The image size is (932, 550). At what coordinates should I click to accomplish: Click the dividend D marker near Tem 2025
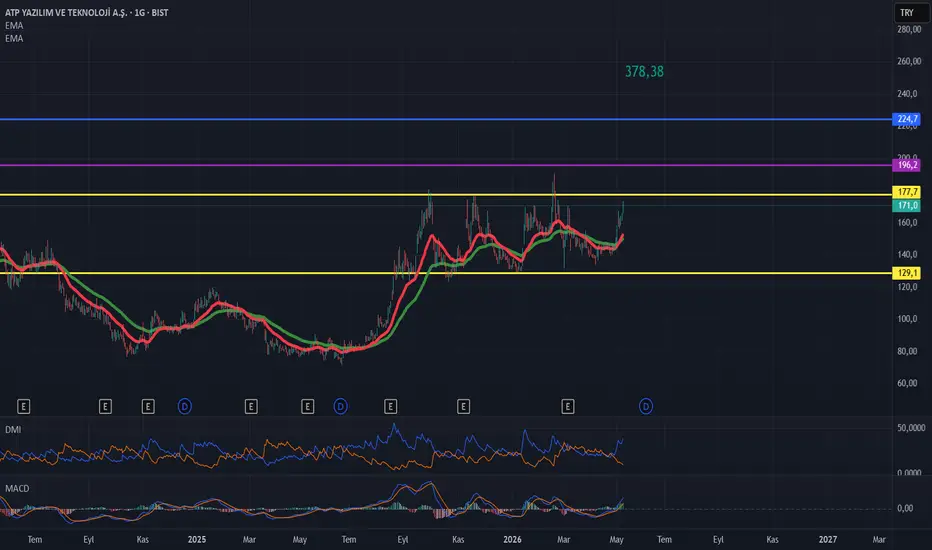[341, 407]
